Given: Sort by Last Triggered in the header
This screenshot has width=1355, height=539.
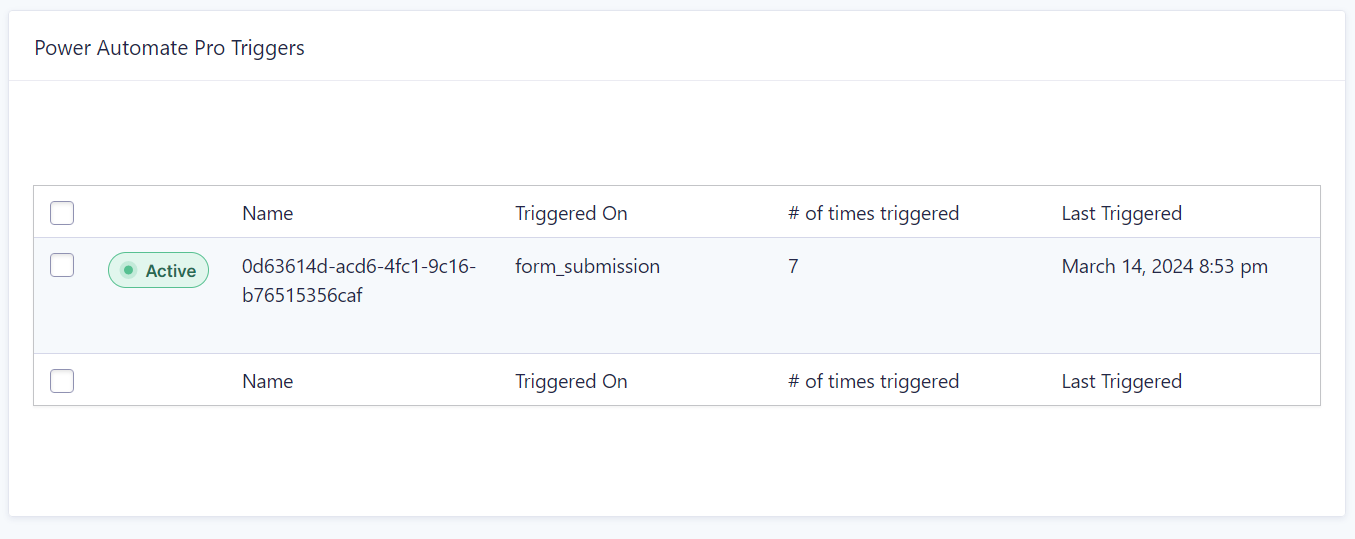Looking at the screenshot, I should 1121,213.
